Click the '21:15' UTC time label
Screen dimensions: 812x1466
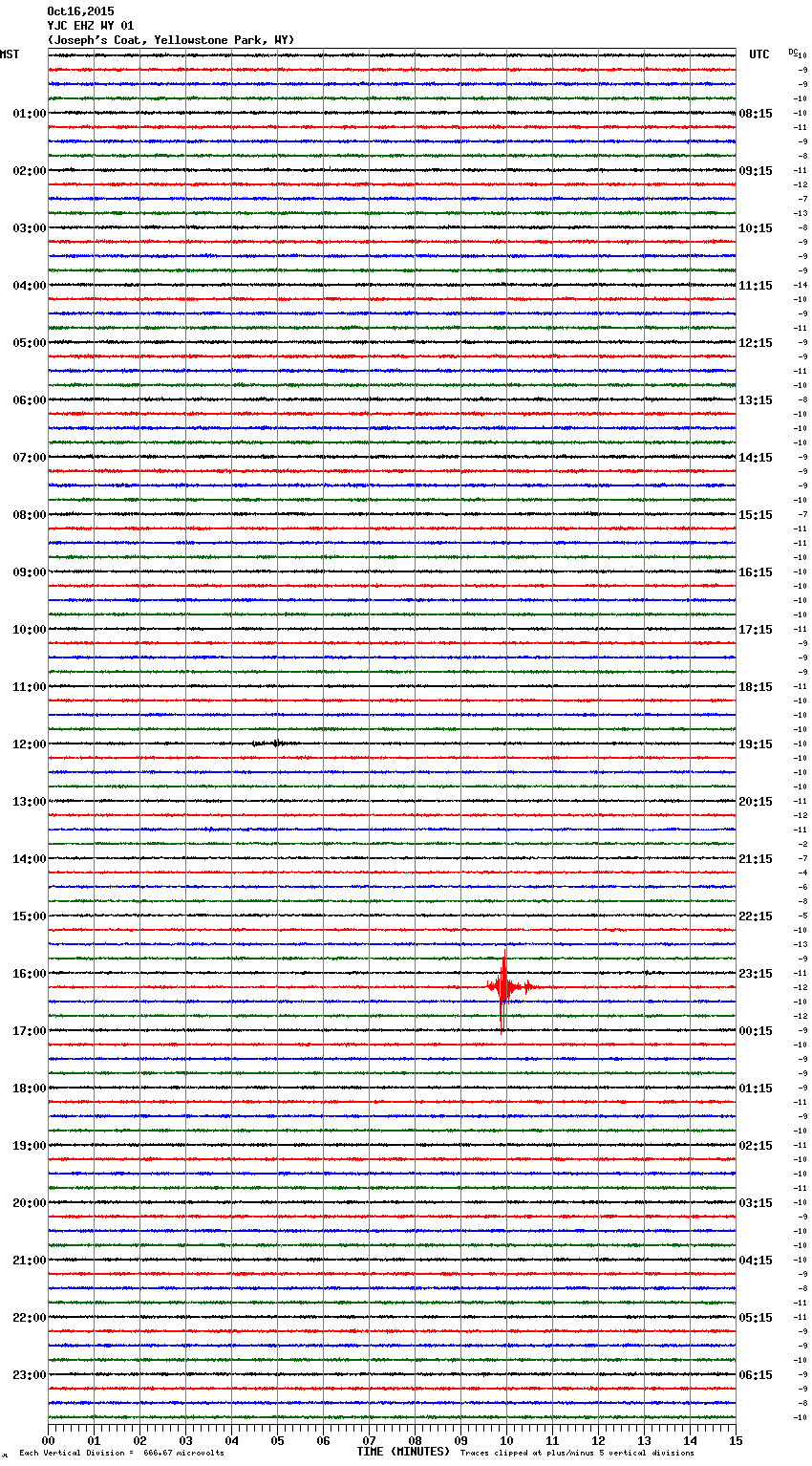[x=756, y=859]
